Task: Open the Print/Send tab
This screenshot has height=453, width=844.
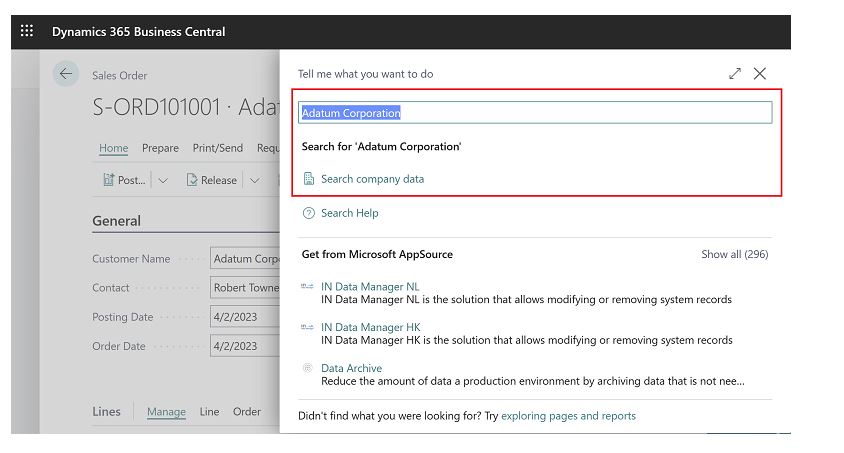Action: click(217, 148)
